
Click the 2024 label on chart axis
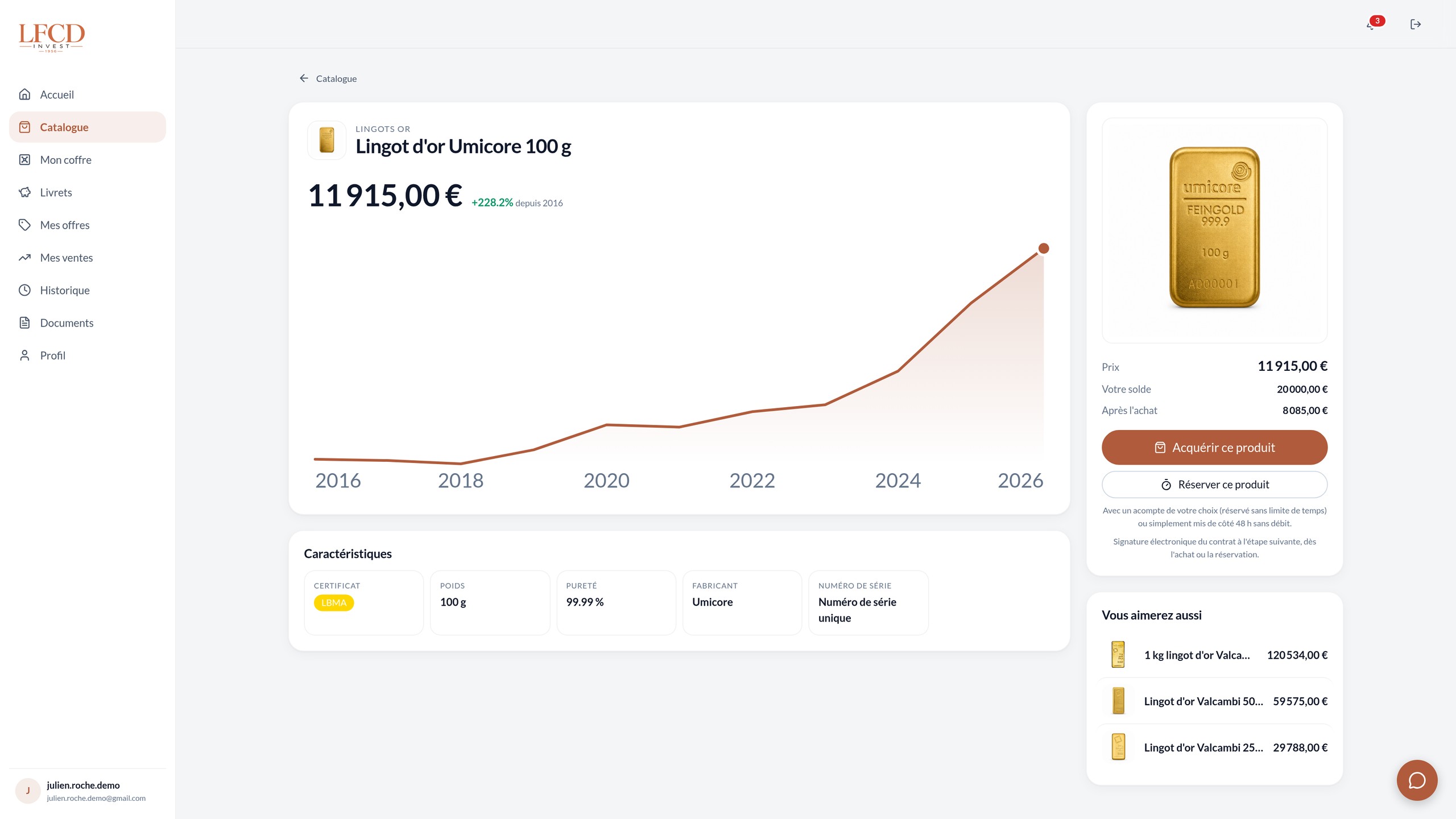897,481
